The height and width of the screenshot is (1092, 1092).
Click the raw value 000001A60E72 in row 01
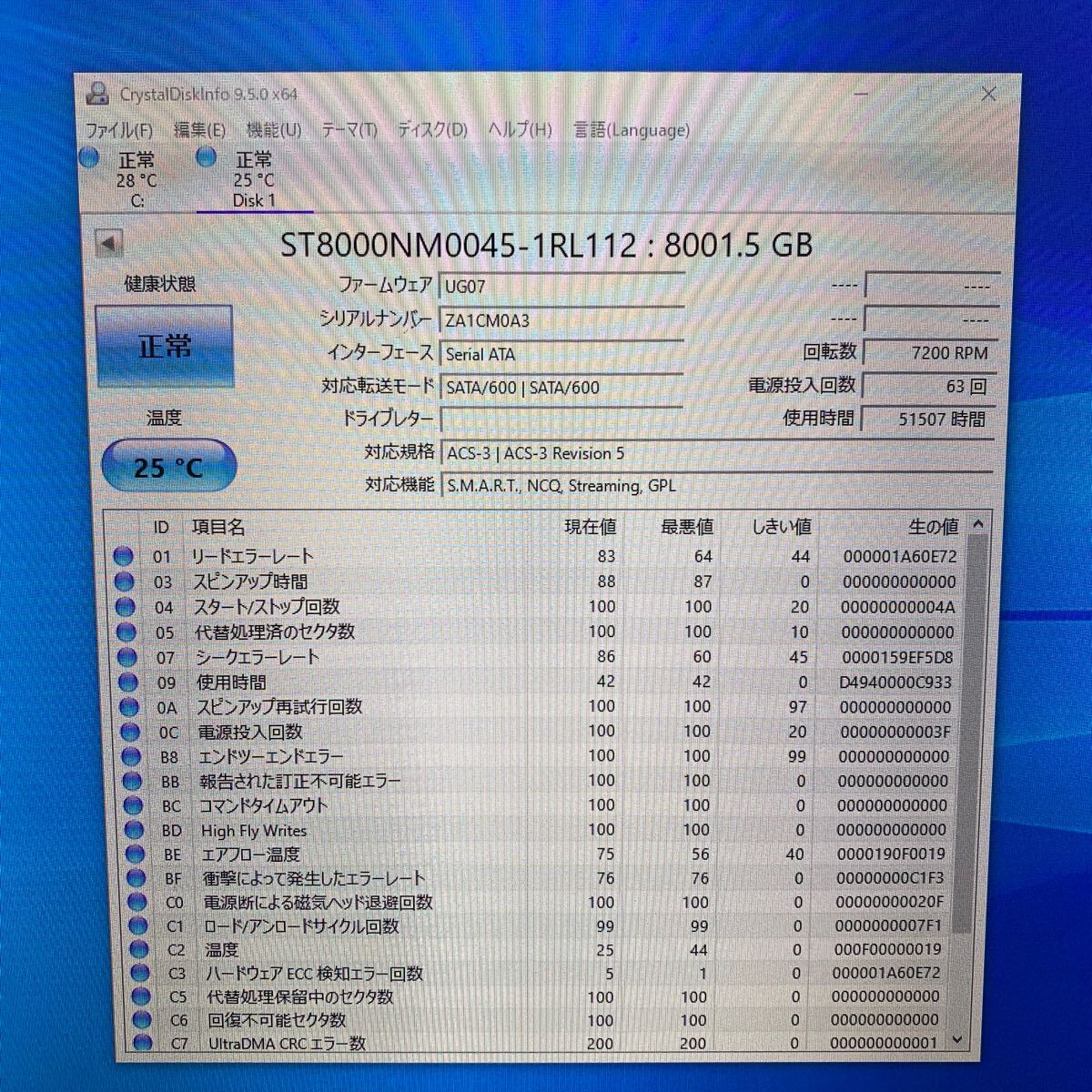click(899, 556)
